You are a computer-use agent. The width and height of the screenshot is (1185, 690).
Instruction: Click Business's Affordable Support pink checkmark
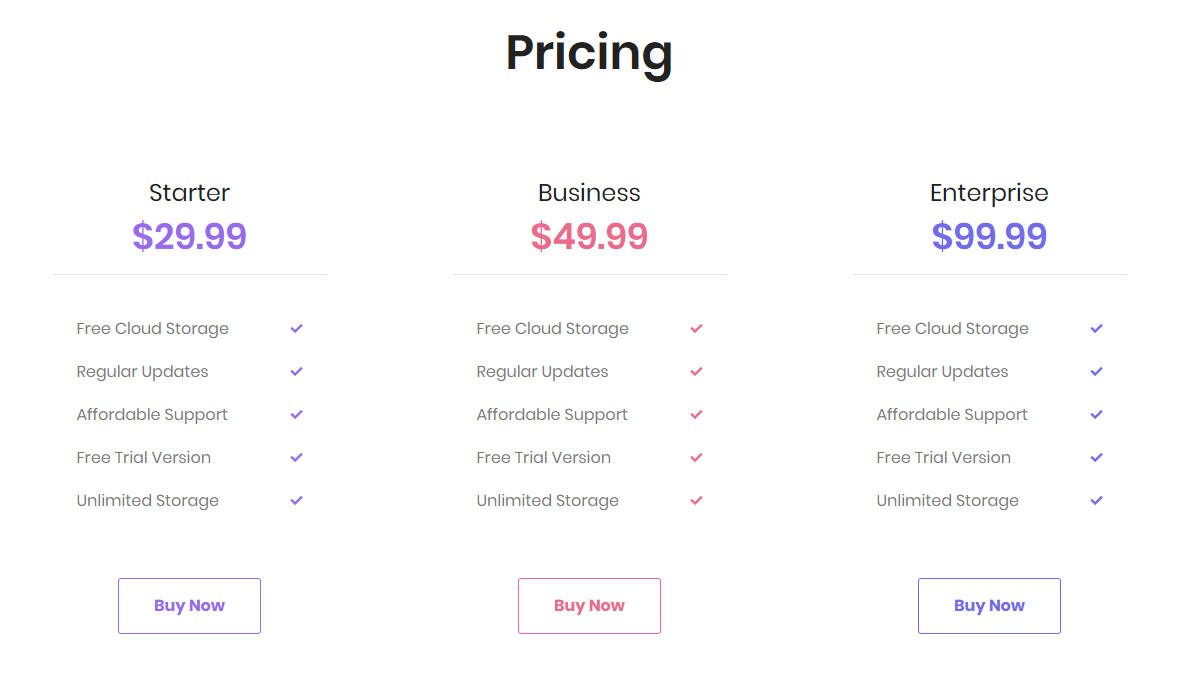click(x=696, y=414)
